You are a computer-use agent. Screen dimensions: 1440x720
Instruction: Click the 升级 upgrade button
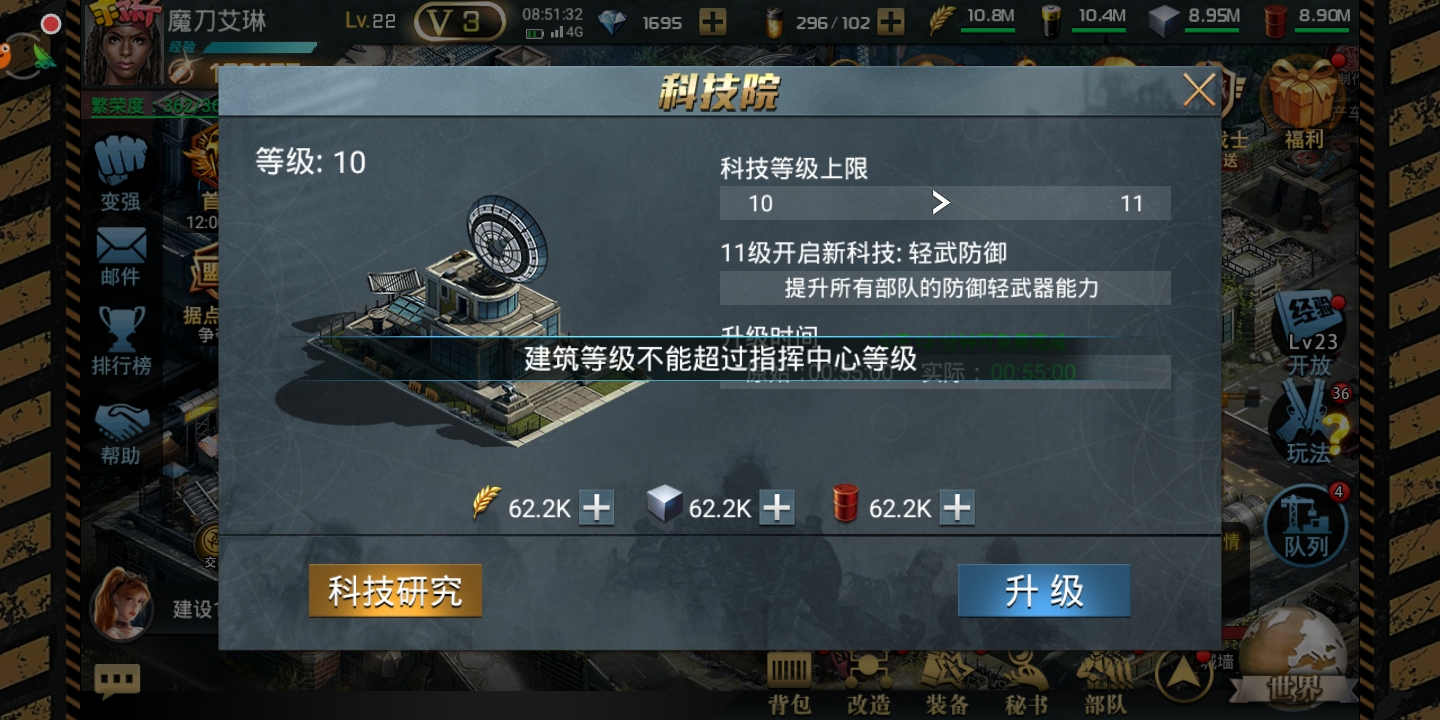[1044, 591]
